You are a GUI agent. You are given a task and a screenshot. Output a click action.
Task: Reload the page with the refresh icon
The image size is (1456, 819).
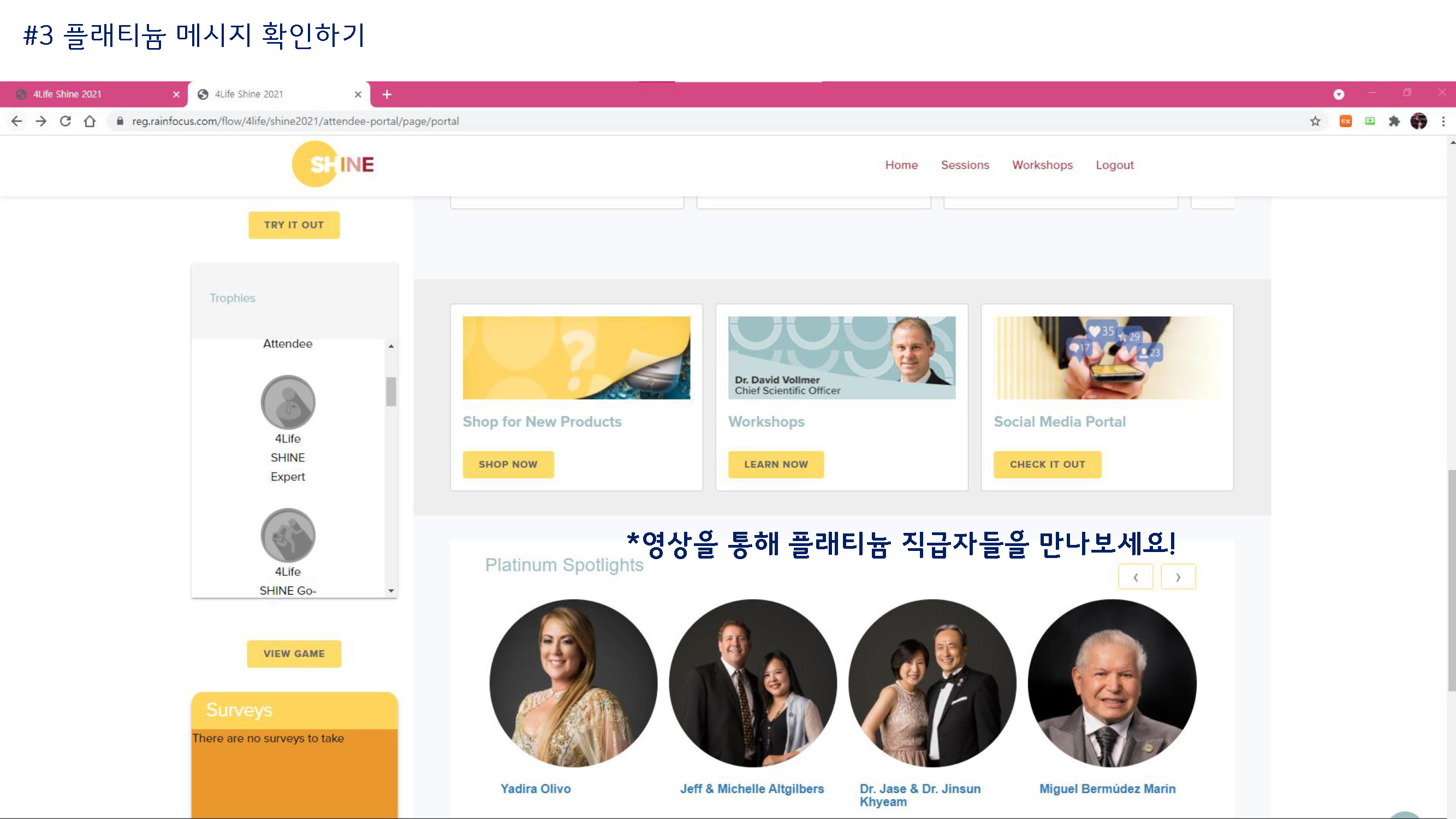65,121
